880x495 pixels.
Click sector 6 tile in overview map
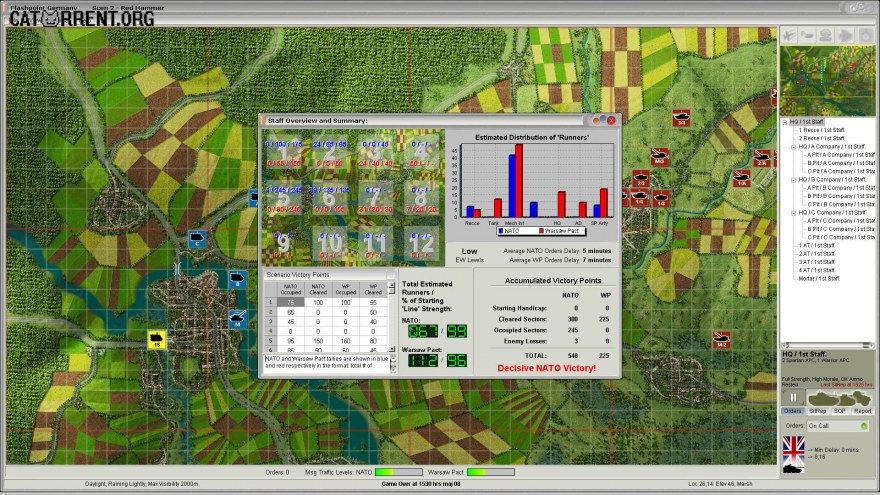(329, 198)
